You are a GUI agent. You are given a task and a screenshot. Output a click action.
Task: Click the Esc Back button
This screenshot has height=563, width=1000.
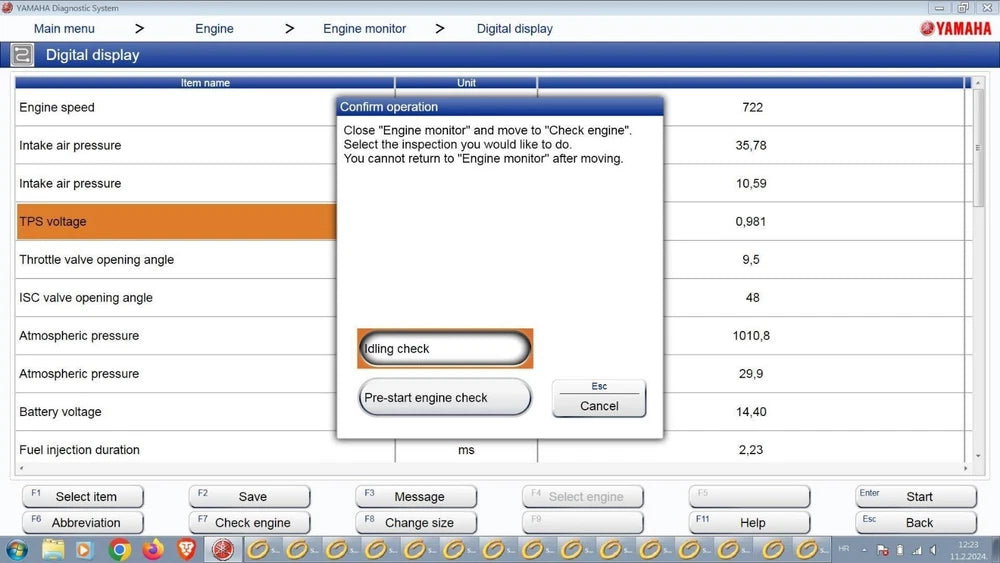(x=916, y=522)
